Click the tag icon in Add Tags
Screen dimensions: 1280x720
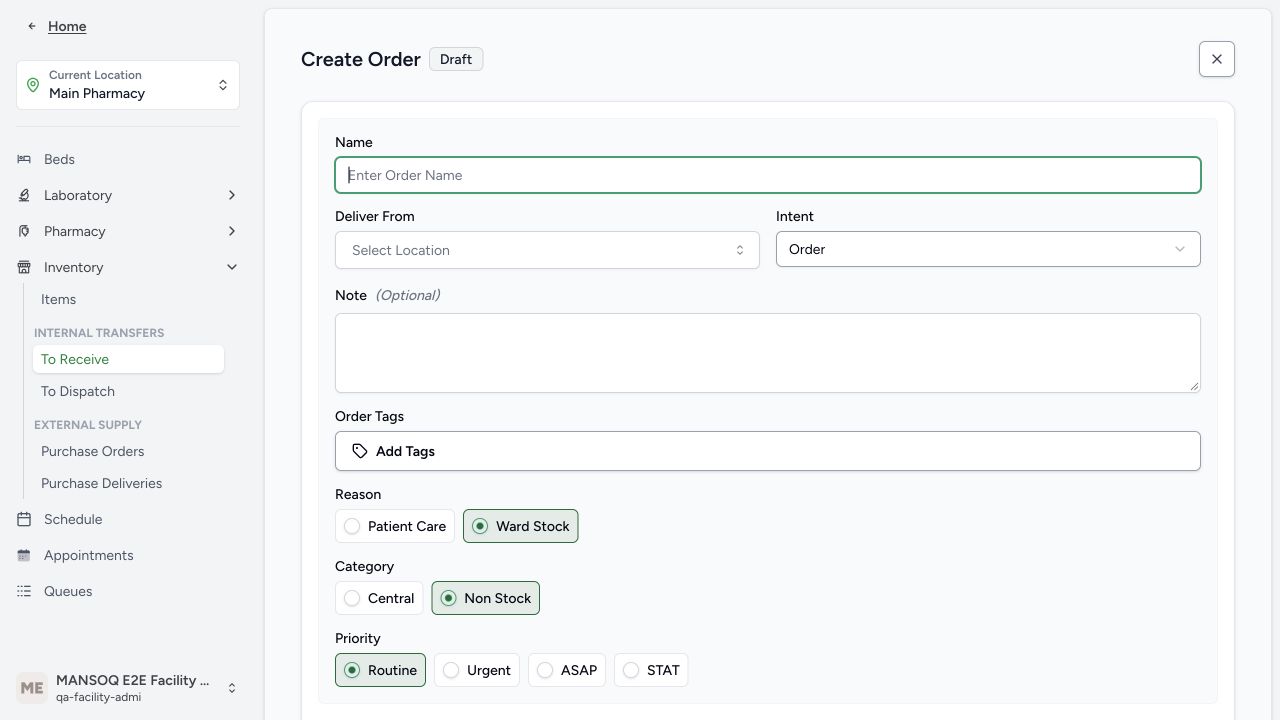360,451
